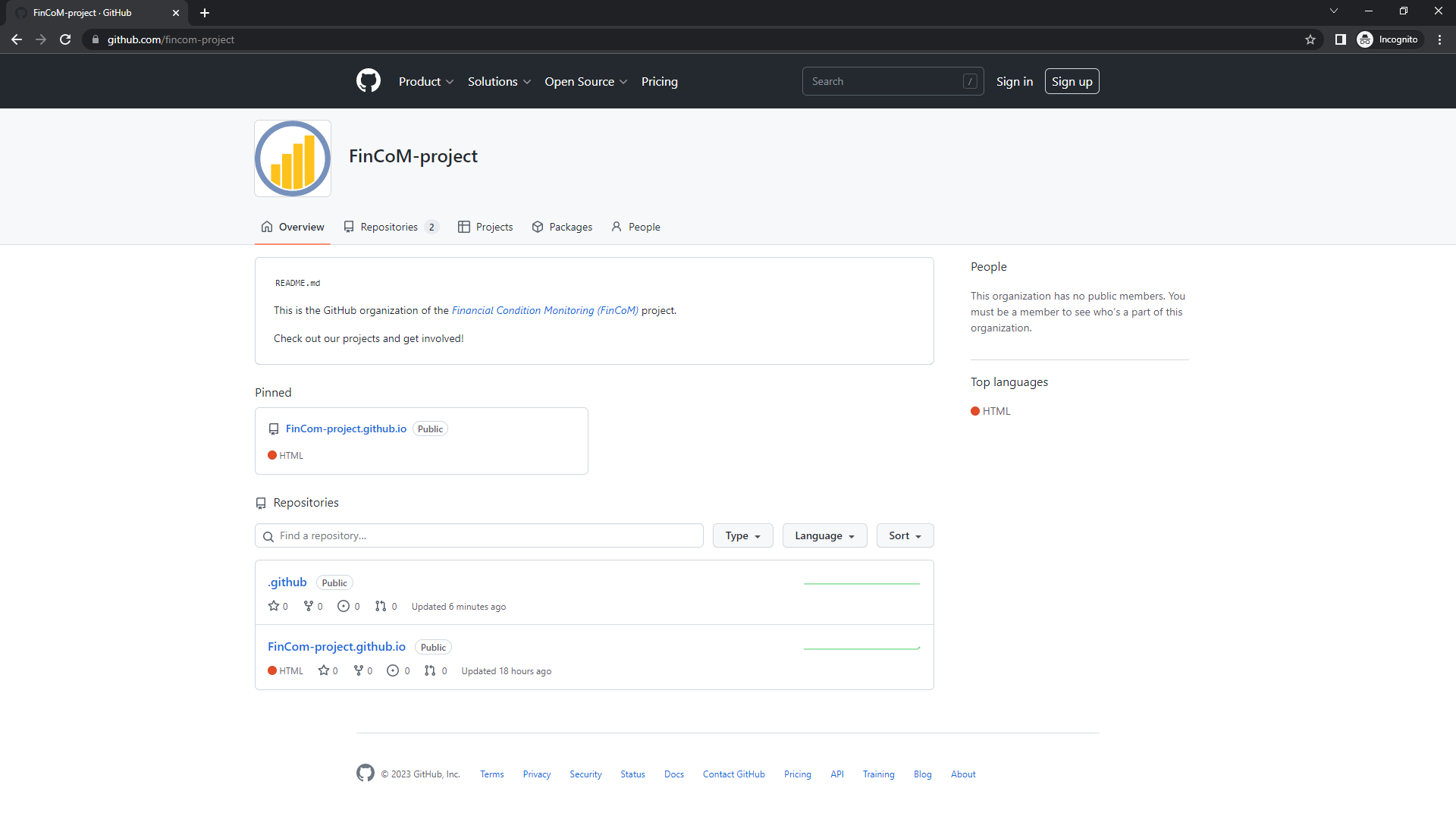This screenshot has height=835, width=1456.
Task: Click activity sparkline for FinCom-project.github.io
Action: [x=862, y=648]
